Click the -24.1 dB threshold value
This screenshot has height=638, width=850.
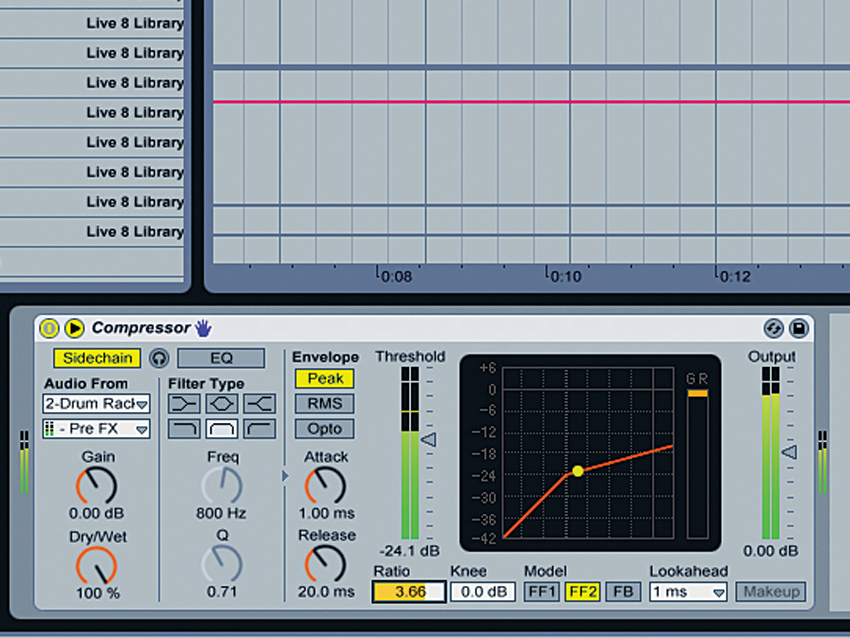[x=409, y=551]
